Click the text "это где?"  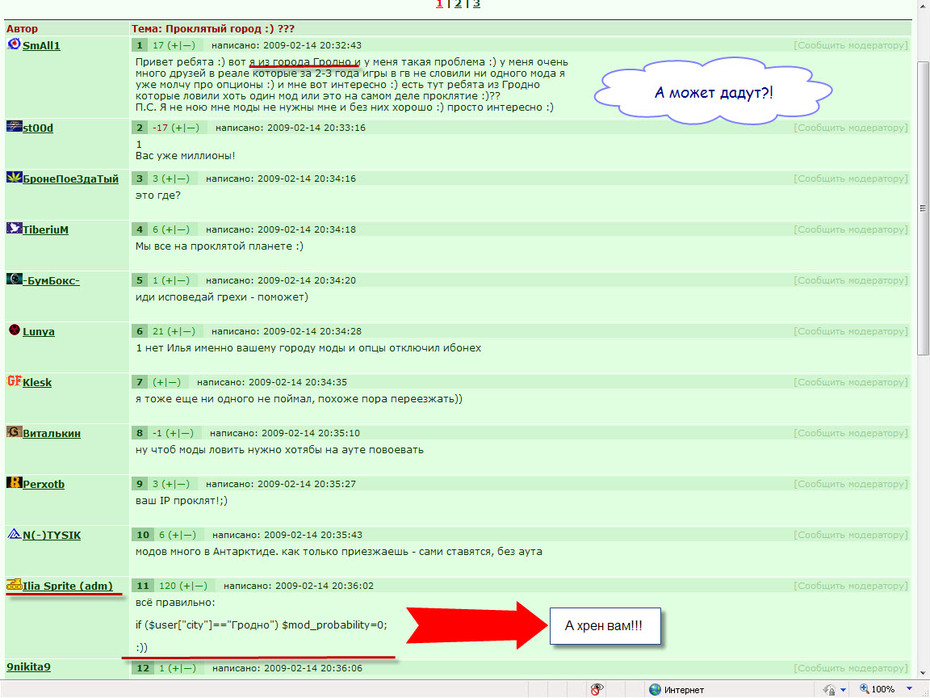[x=157, y=196]
